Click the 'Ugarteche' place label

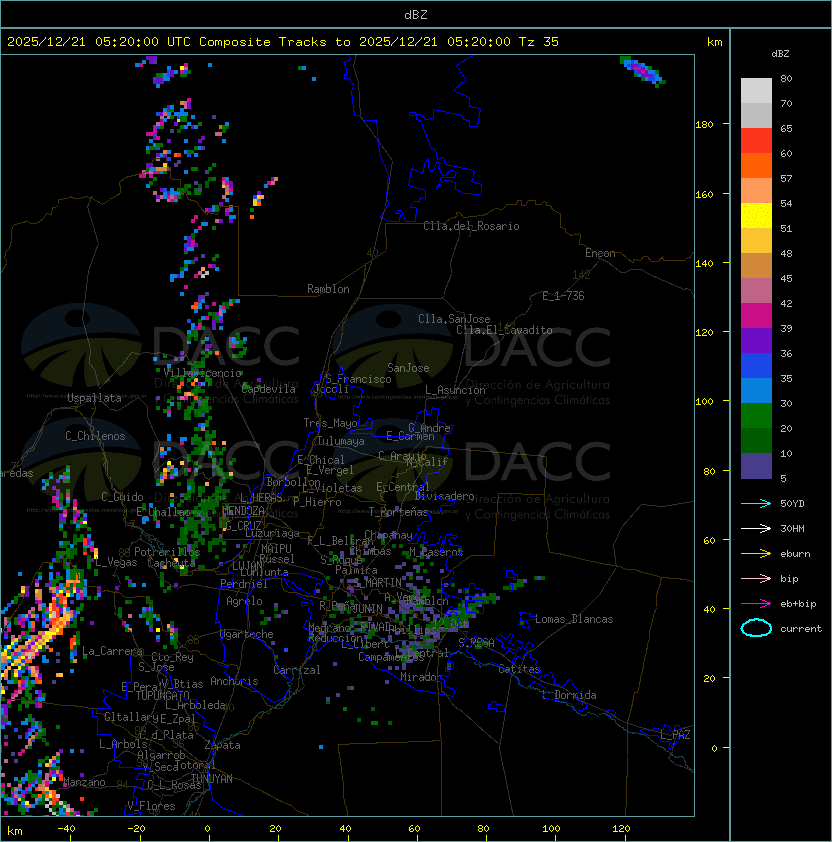pos(246,634)
